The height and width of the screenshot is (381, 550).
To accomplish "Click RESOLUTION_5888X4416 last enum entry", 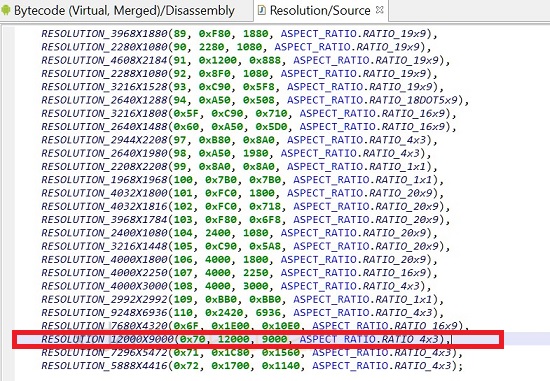I will coord(105,366).
